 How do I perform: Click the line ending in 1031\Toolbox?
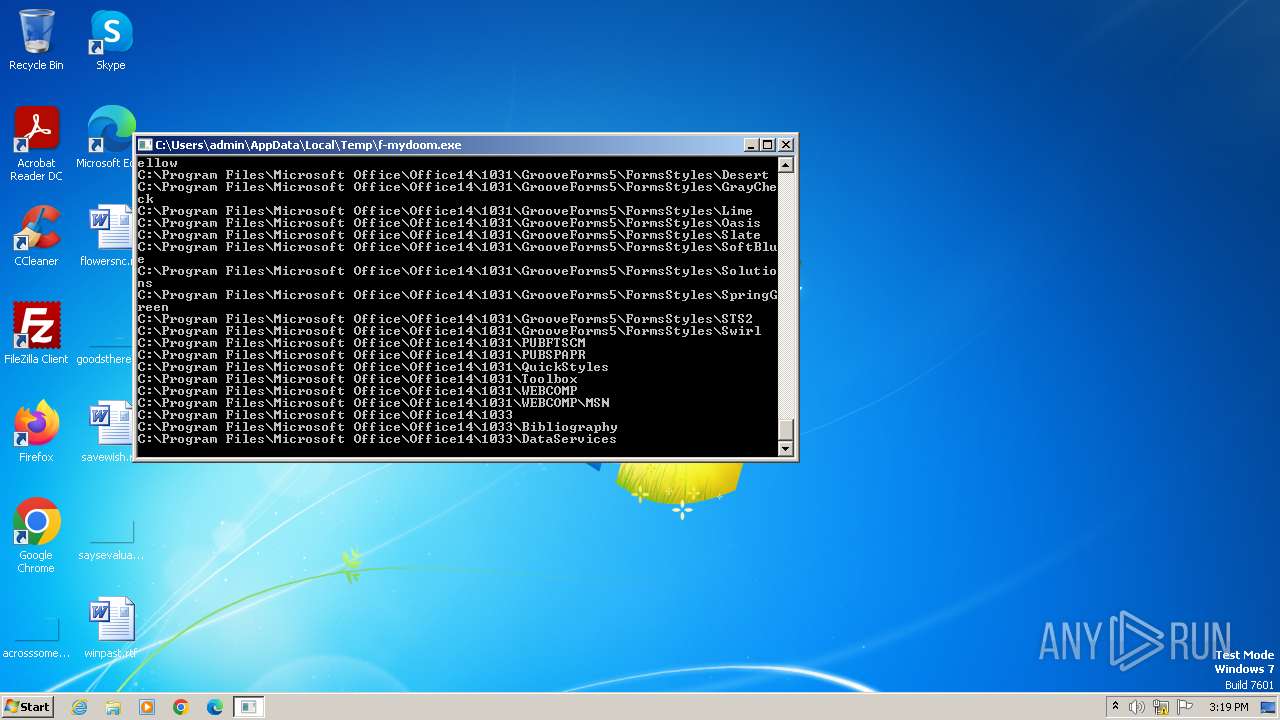pos(357,379)
